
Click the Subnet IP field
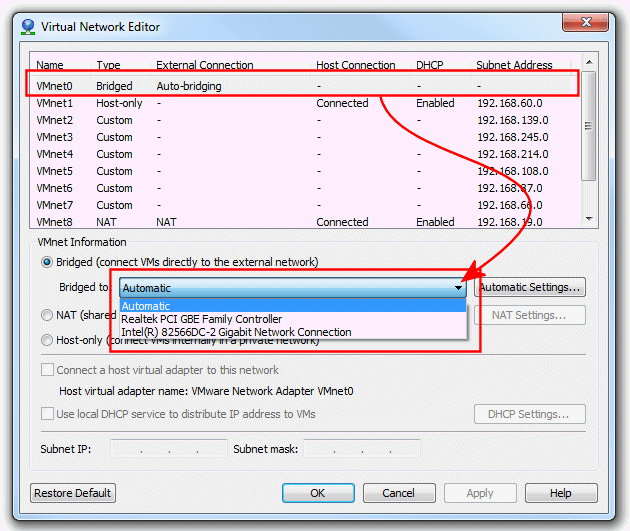click(169, 449)
